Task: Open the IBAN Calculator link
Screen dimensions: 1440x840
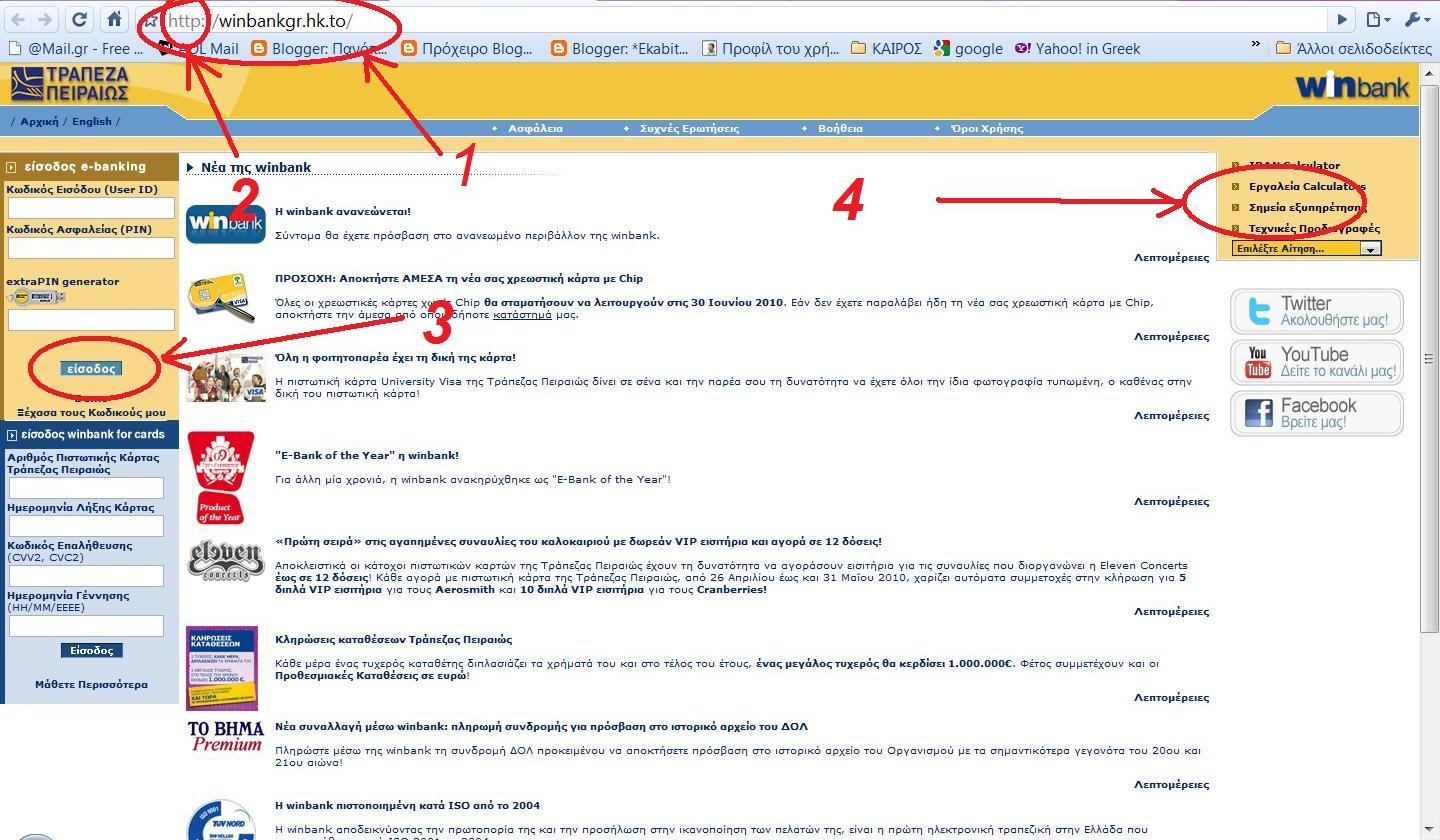Action: click(x=1294, y=166)
